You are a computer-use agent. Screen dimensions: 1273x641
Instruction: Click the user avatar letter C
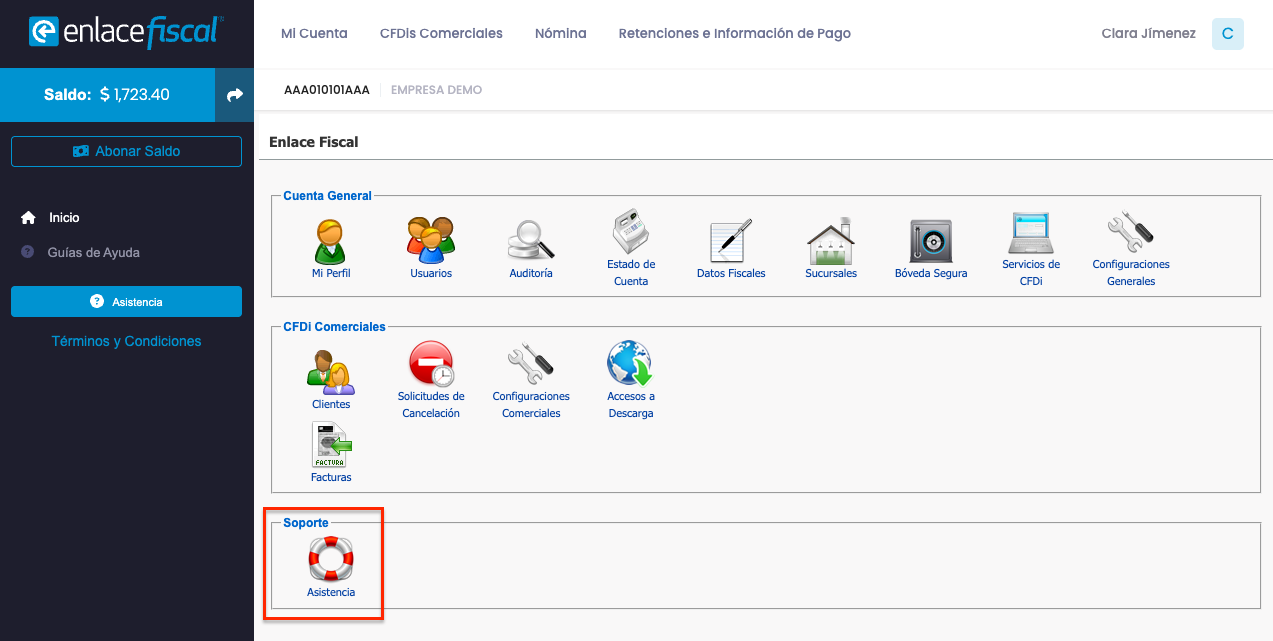(x=1227, y=34)
